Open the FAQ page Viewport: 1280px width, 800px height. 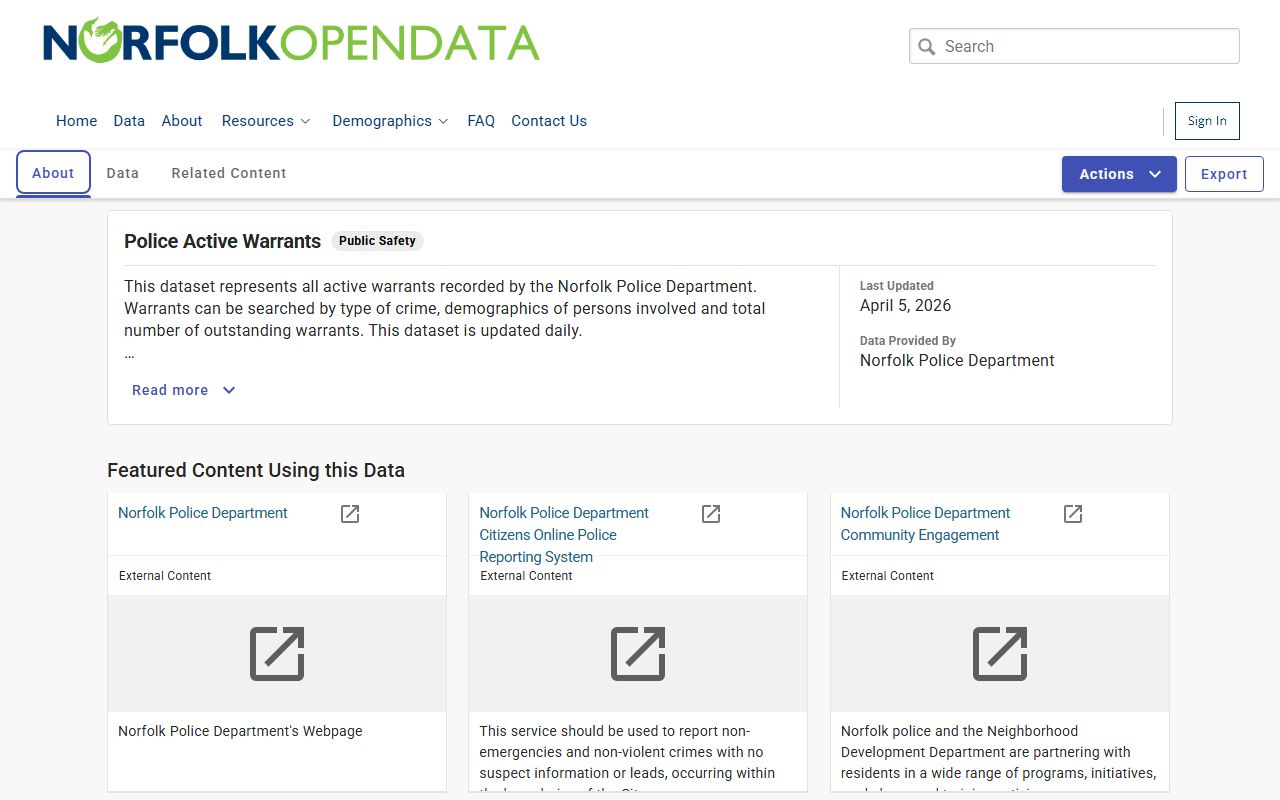pyautogui.click(x=481, y=121)
